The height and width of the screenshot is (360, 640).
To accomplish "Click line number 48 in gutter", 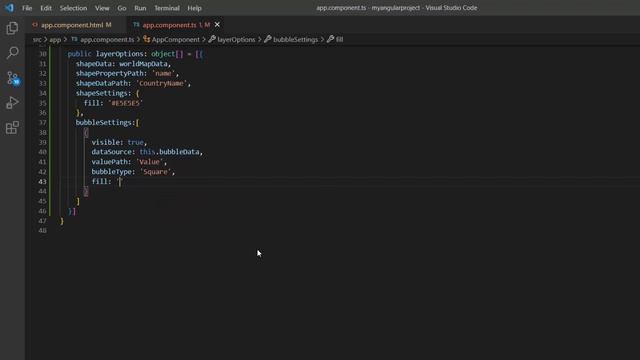I will click(42, 231).
